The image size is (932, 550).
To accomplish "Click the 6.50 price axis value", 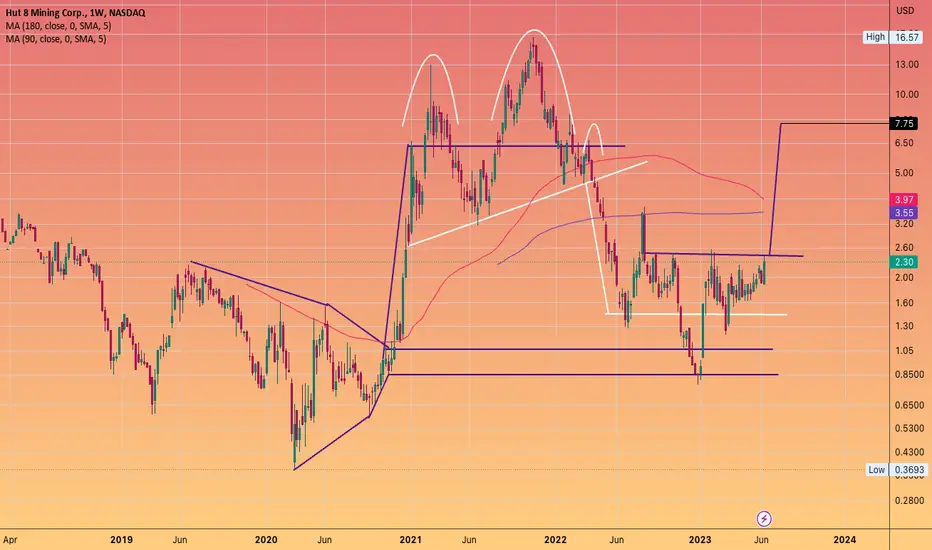I will pos(904,143).
